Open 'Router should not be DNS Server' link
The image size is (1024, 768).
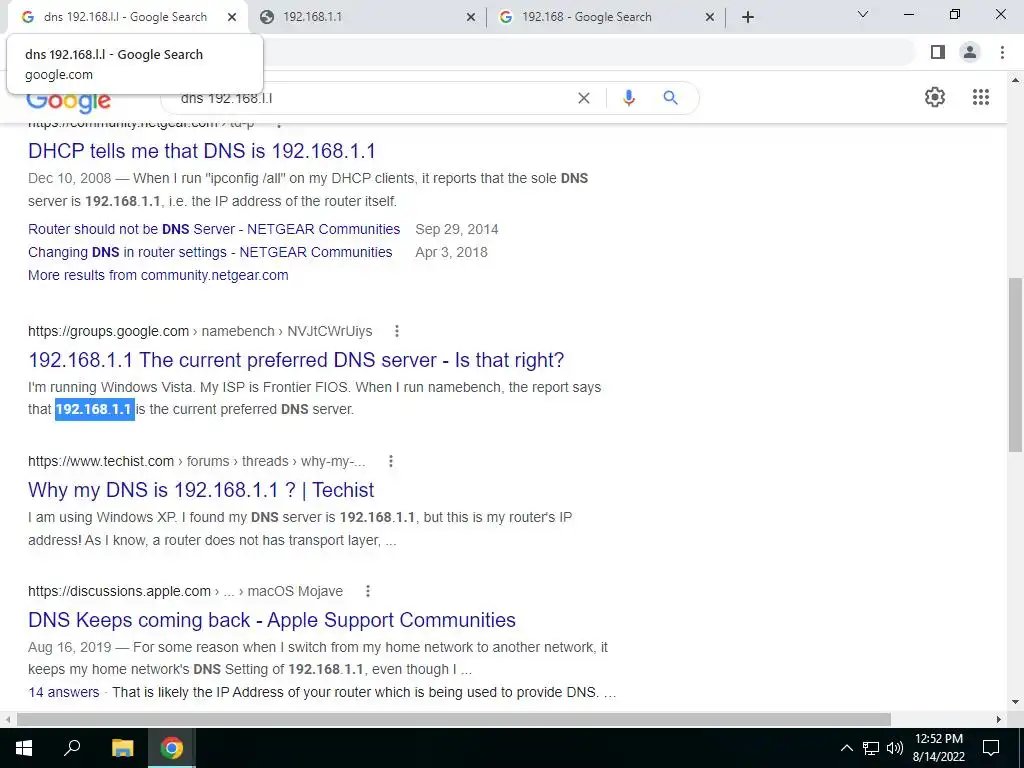(x=214, y=229)
